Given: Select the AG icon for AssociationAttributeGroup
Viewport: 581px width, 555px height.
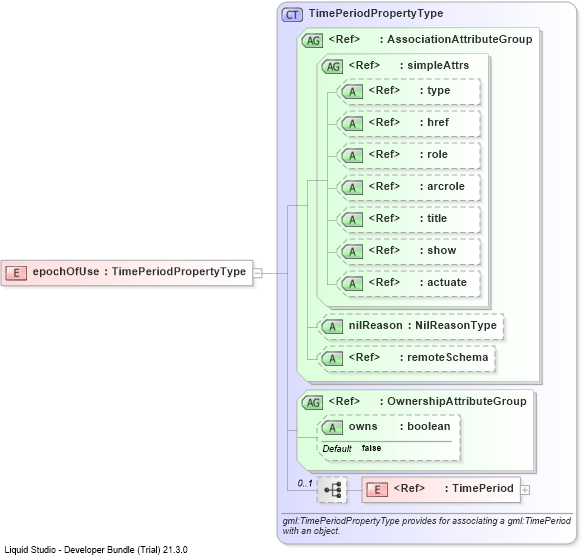Looking at the screenshot, I should point(312,40).
